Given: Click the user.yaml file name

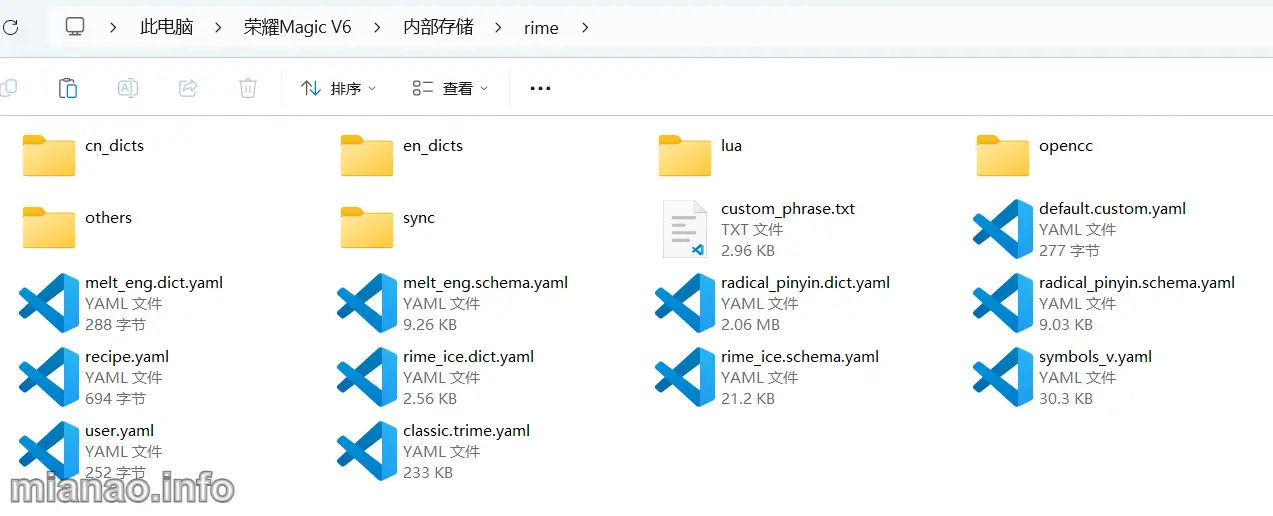Looking at the screenshot, I should (x=120, y=431).
